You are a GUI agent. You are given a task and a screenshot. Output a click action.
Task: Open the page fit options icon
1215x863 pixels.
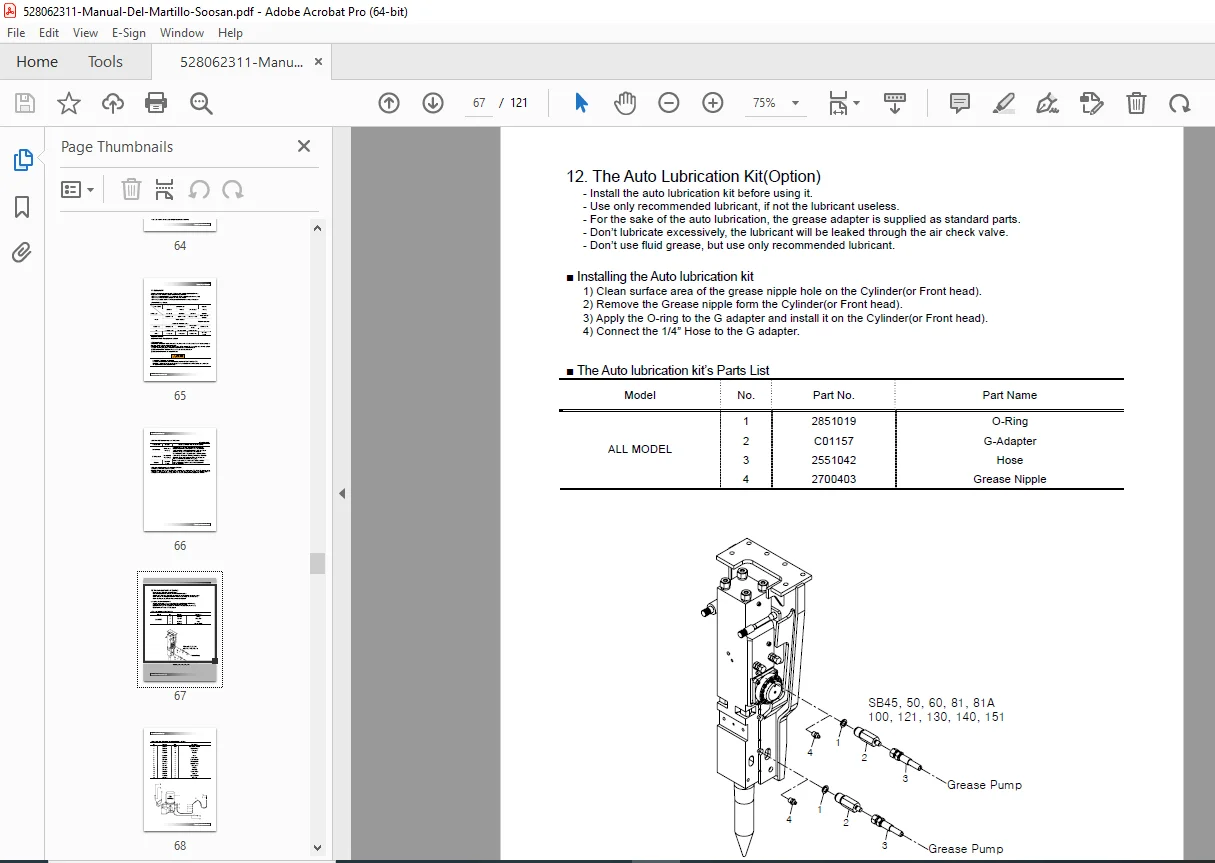(844, 103)
